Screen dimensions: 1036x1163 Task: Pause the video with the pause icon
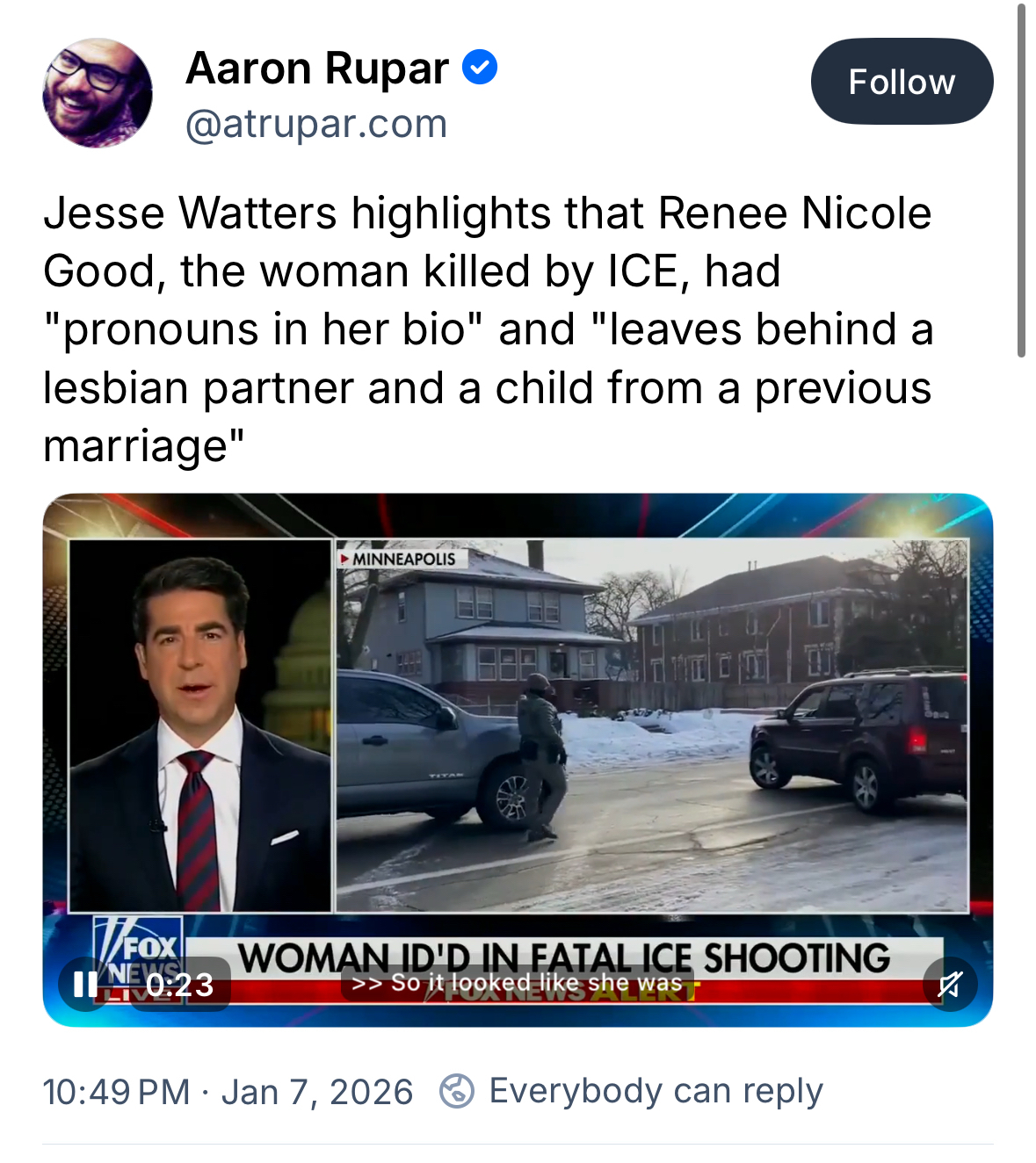85,984
